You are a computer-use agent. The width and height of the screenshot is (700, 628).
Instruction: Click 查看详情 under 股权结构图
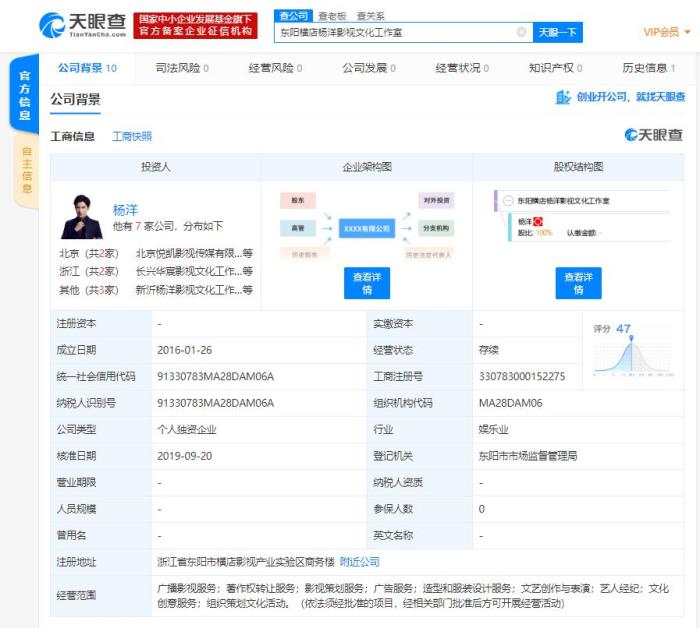pos(578,283)
